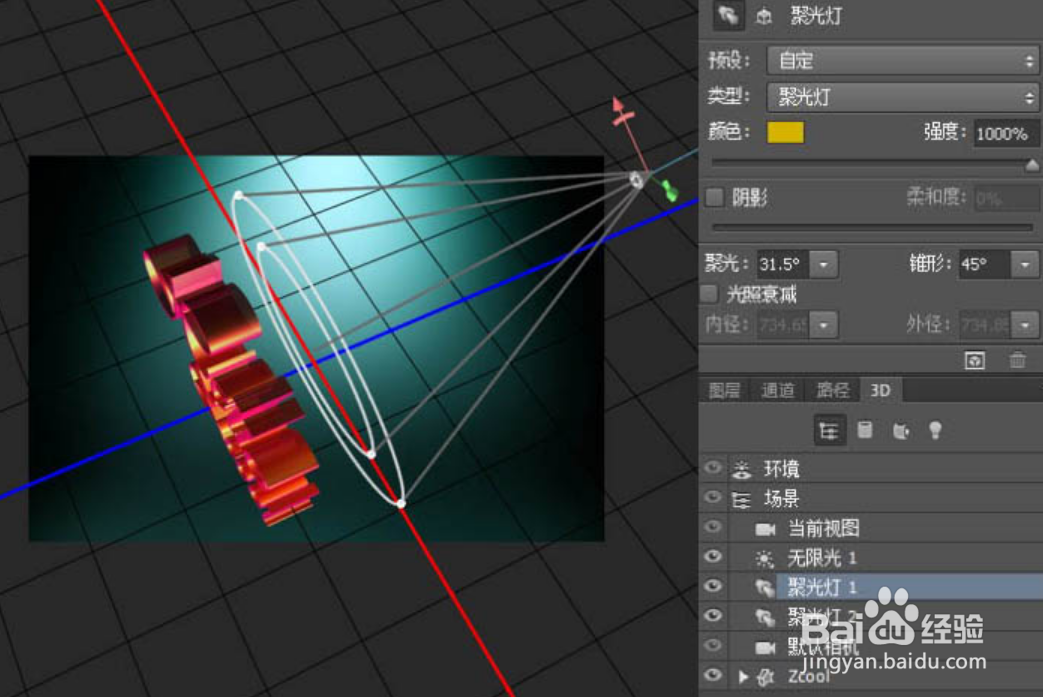Click the 强度 intensity value field
This screenshot has height=697, width=1043.
[x=1005, y=133]
